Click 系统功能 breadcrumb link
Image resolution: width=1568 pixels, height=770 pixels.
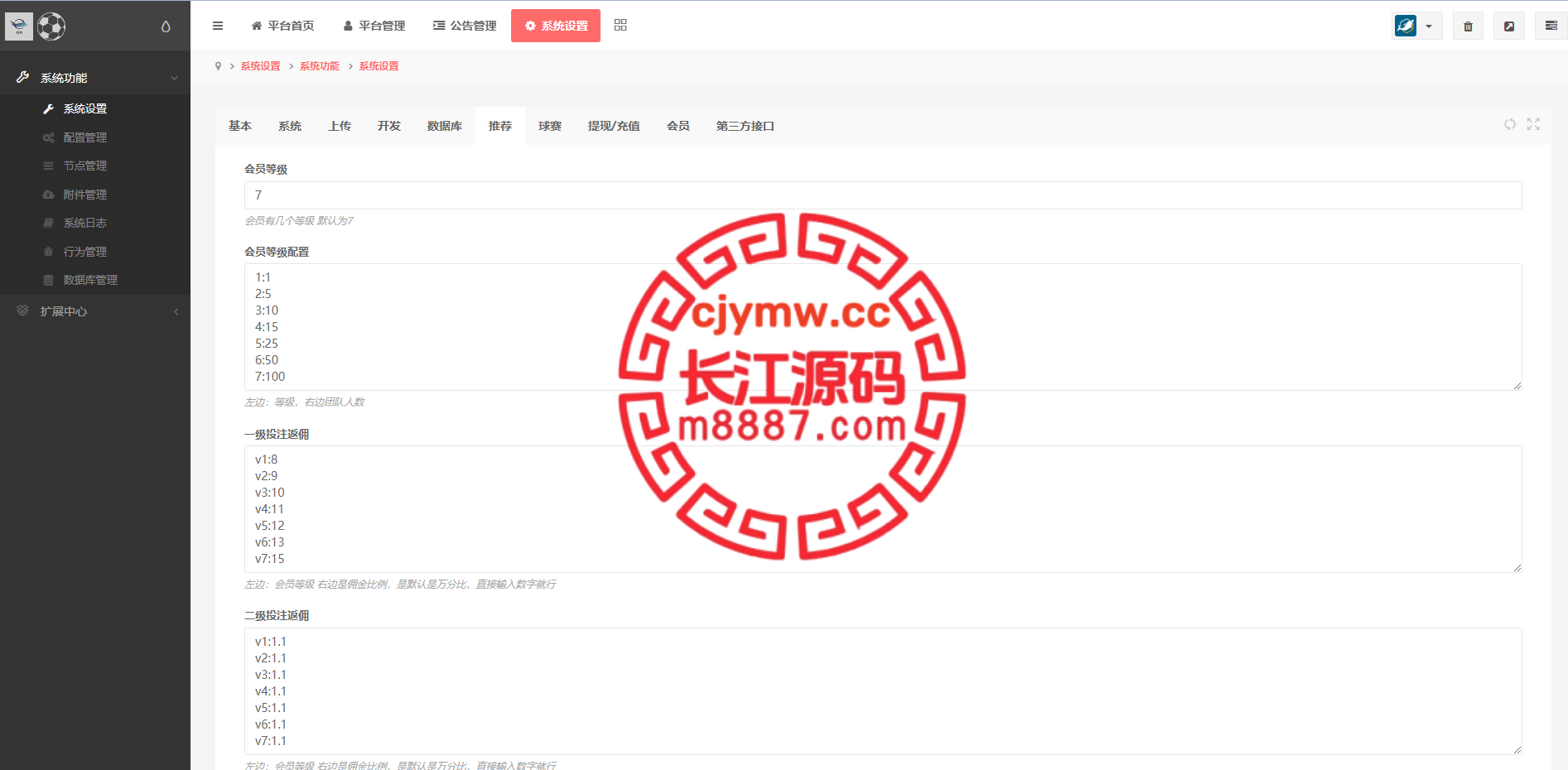coord(320,66)
